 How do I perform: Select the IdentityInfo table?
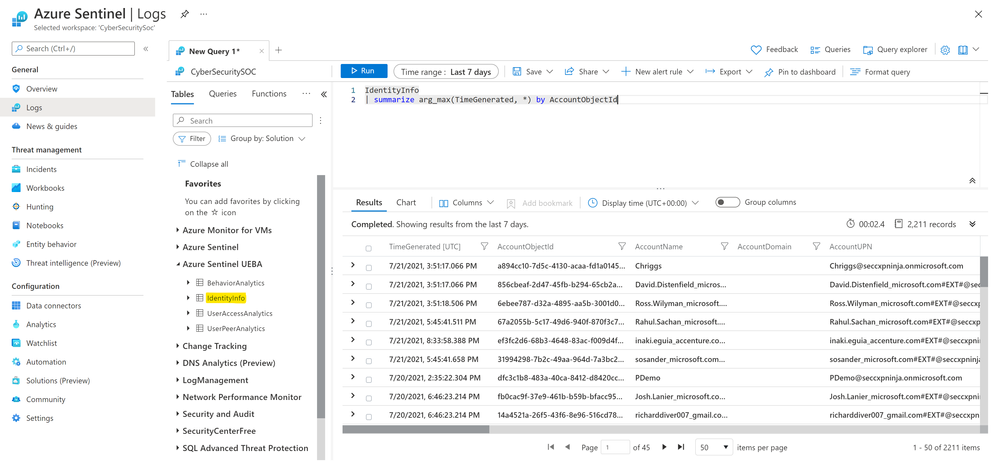pos(226,298)
